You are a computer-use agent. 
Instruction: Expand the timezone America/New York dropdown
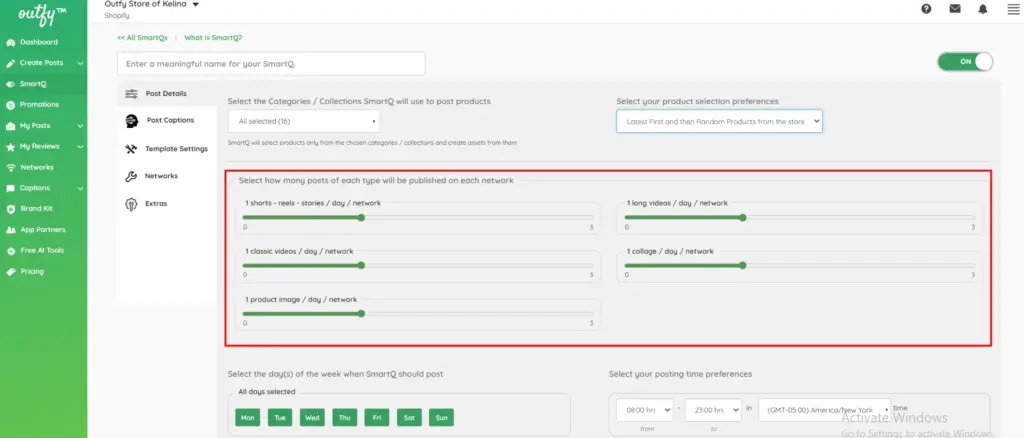pyautogui.click(x=824, y=410)
